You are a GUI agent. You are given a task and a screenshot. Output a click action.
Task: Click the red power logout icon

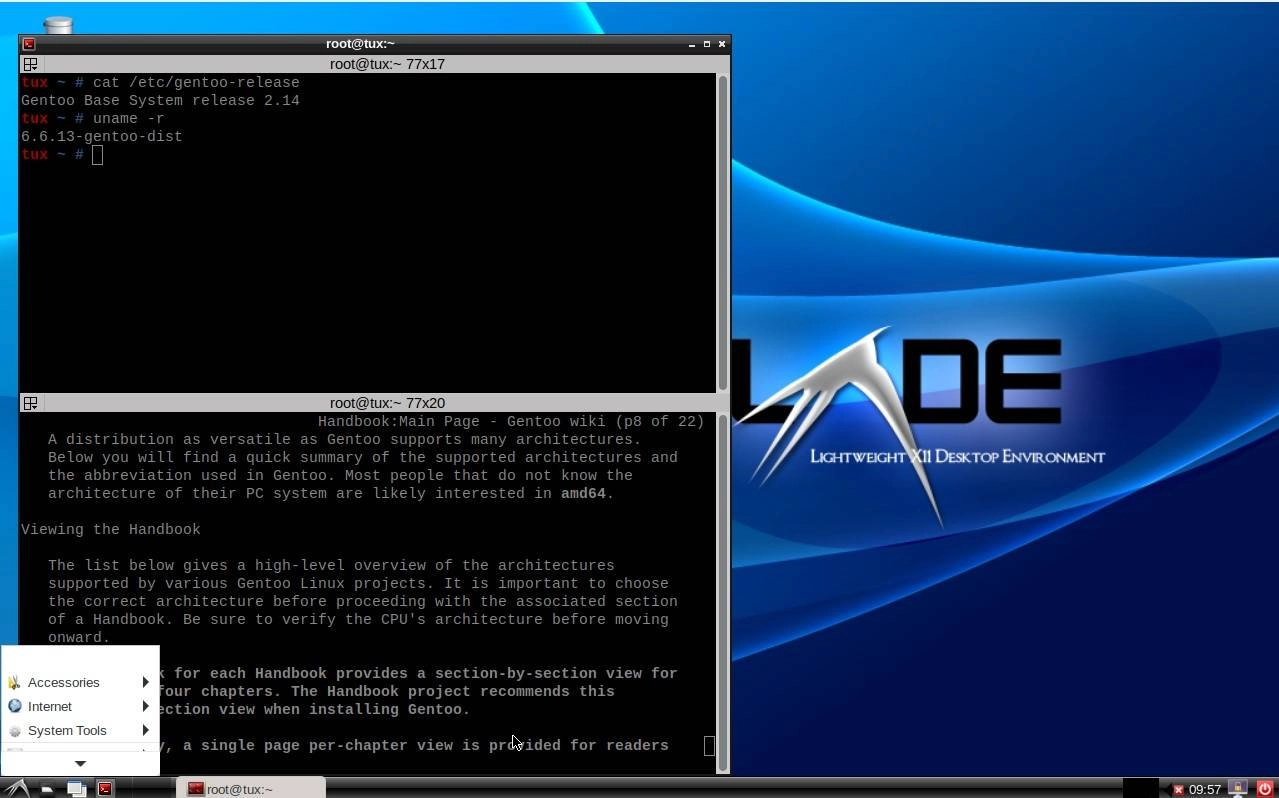[1264, 789]
